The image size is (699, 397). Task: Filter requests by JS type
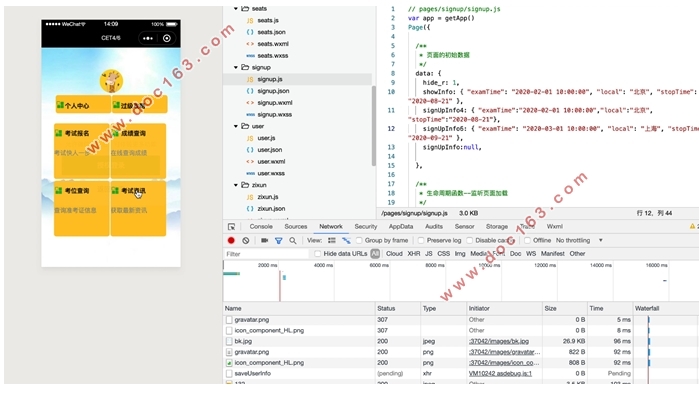[428, 254]
